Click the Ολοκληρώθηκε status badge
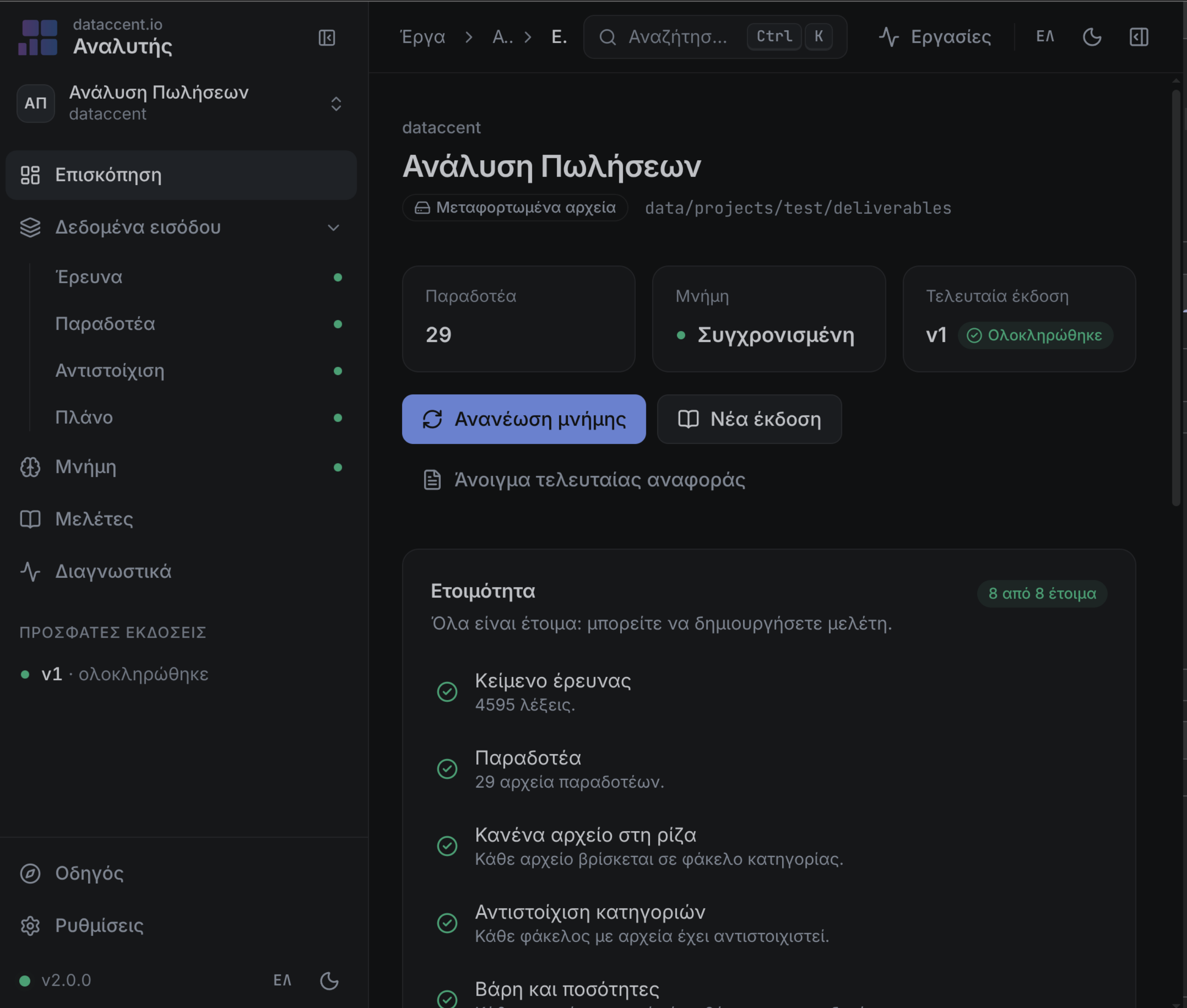This screenshot has width=1187, height=1008. pos(1036,336)
